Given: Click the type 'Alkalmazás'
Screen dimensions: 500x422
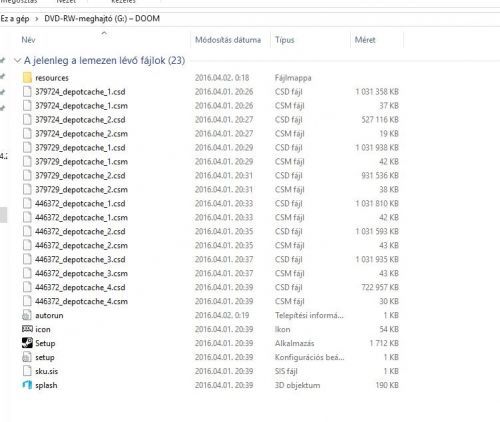Looking at the screenshot, I should (294, 343).
